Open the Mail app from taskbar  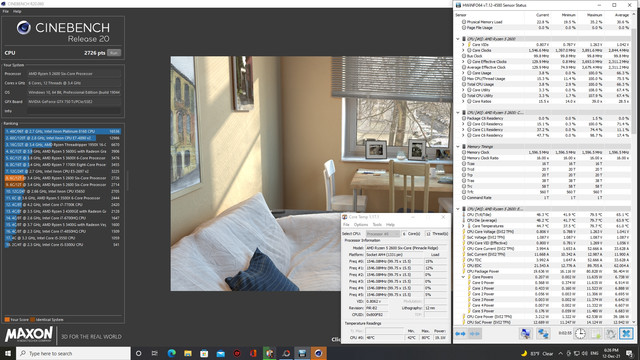(220, 353)
